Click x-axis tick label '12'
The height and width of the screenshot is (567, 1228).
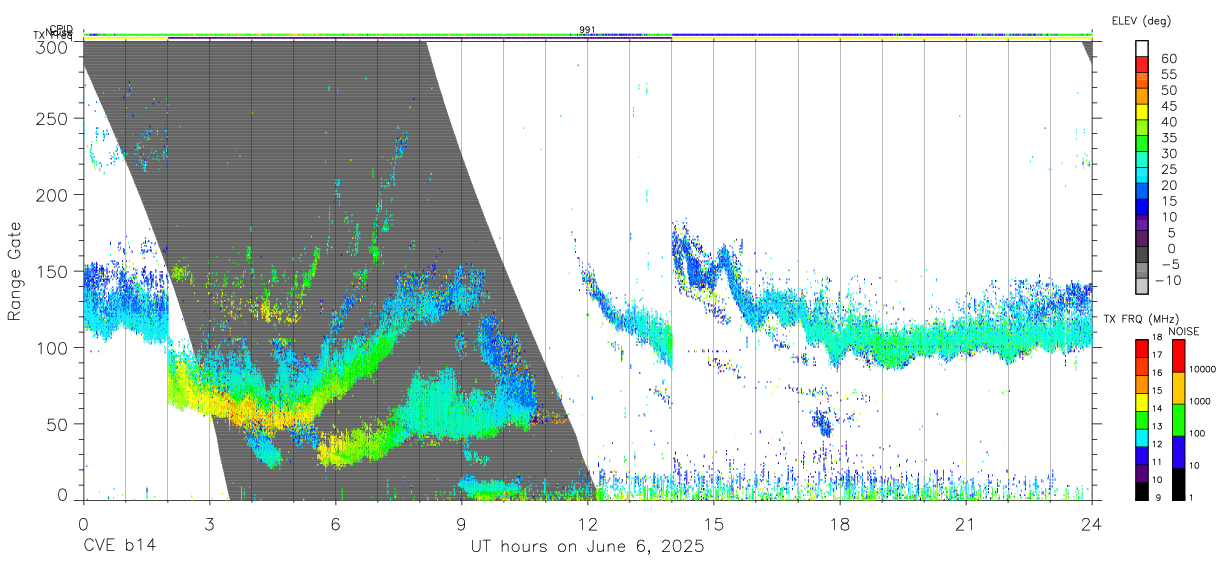click(x=588, y=524)
